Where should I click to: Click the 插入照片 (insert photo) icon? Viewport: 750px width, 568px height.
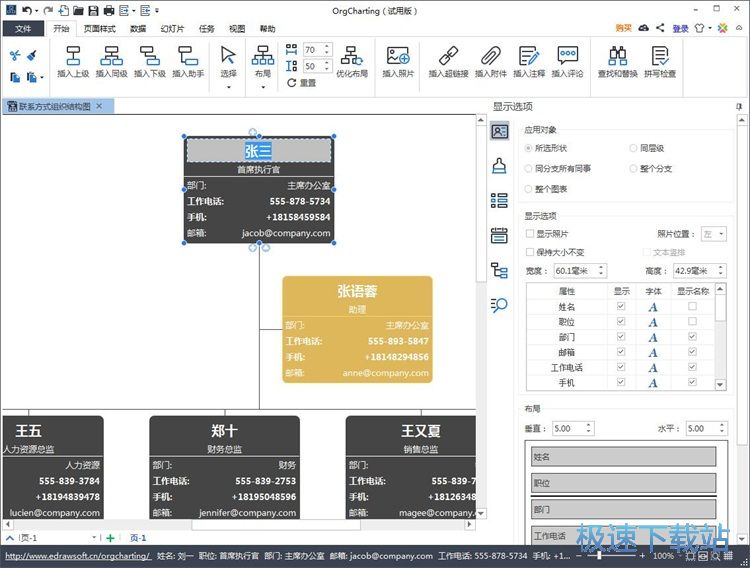[398, 56]
